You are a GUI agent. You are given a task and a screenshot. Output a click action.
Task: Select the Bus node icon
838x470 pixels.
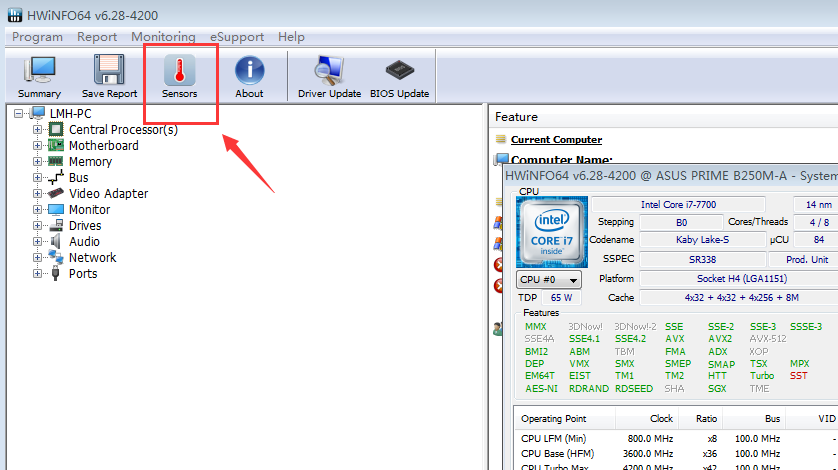point(56,178)
